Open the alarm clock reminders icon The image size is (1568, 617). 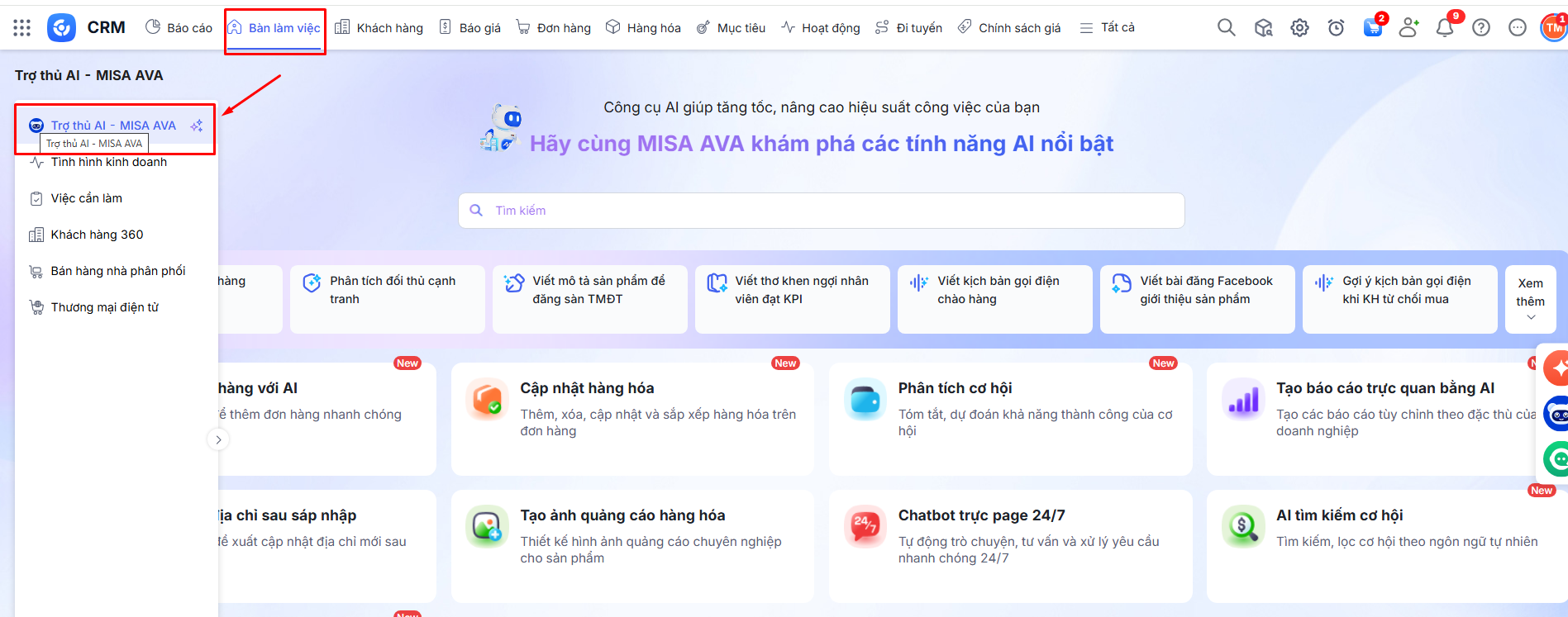point(1336,28)
